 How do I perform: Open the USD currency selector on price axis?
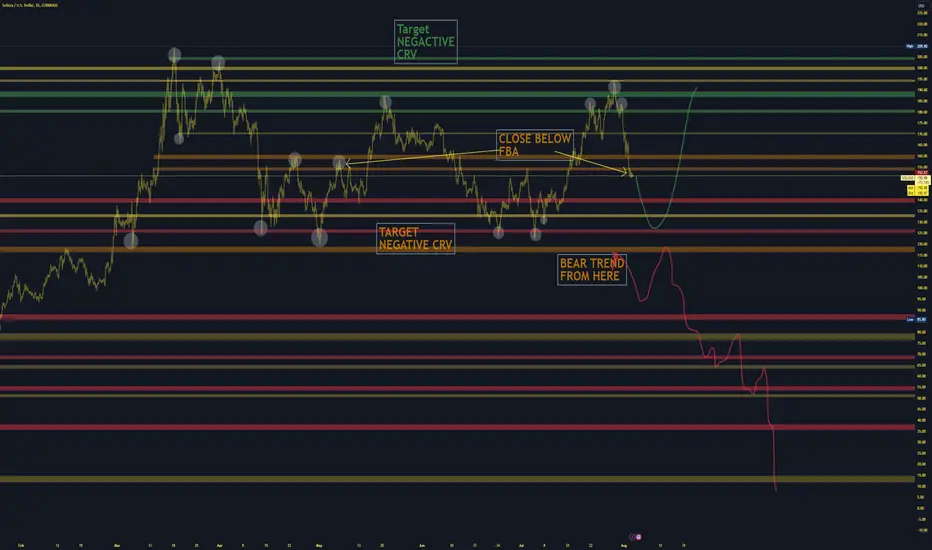[x=921, y=6]
